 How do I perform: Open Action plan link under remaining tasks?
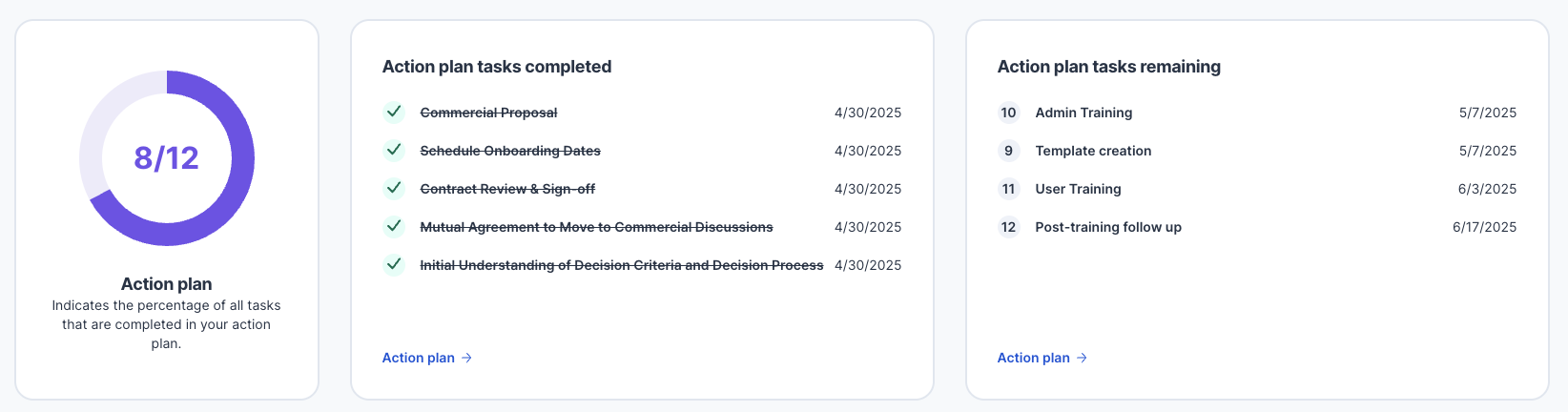(1042, 358)
